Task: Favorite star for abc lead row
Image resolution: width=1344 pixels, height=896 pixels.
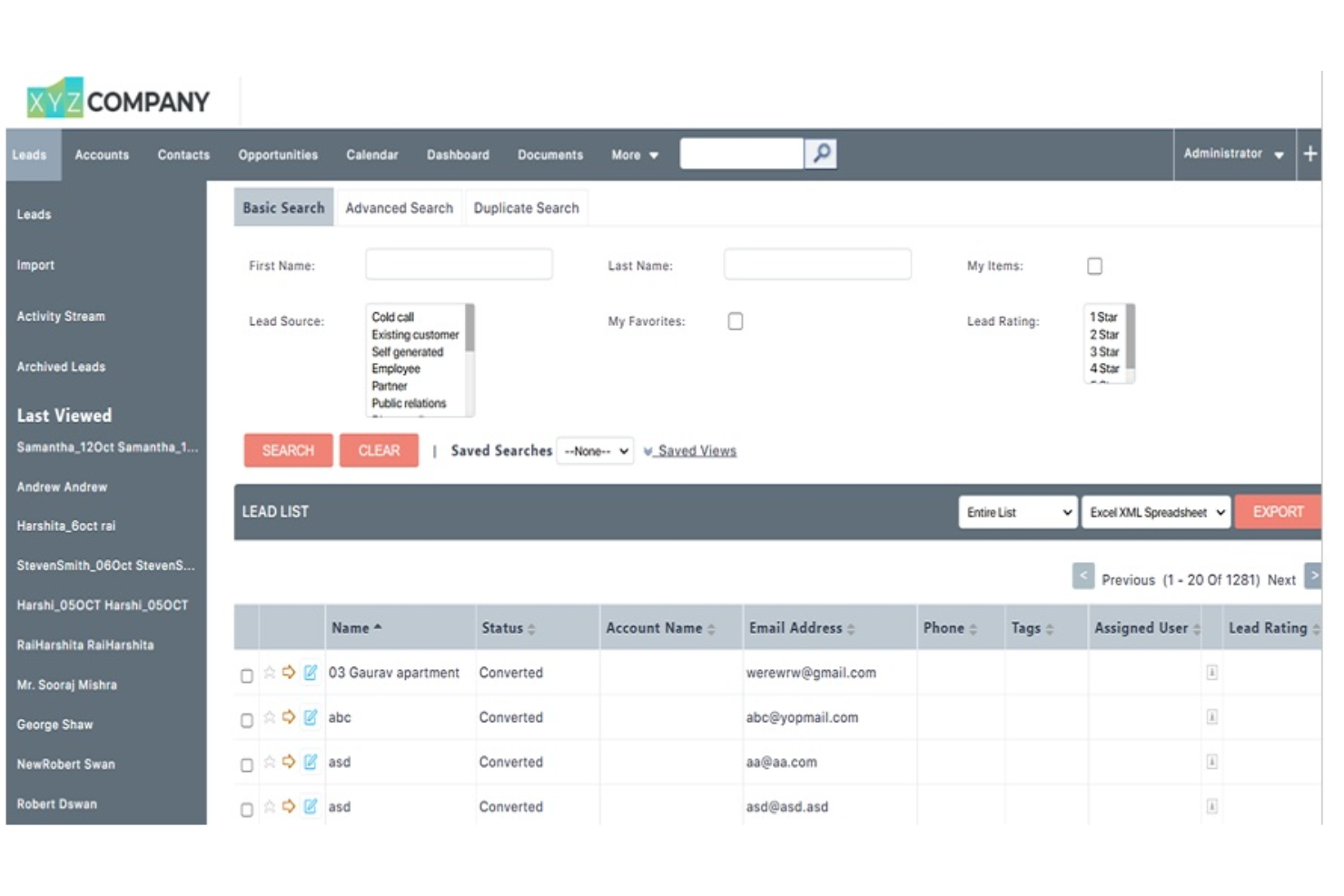Action: pyautogui.click(x=270, y=717)
